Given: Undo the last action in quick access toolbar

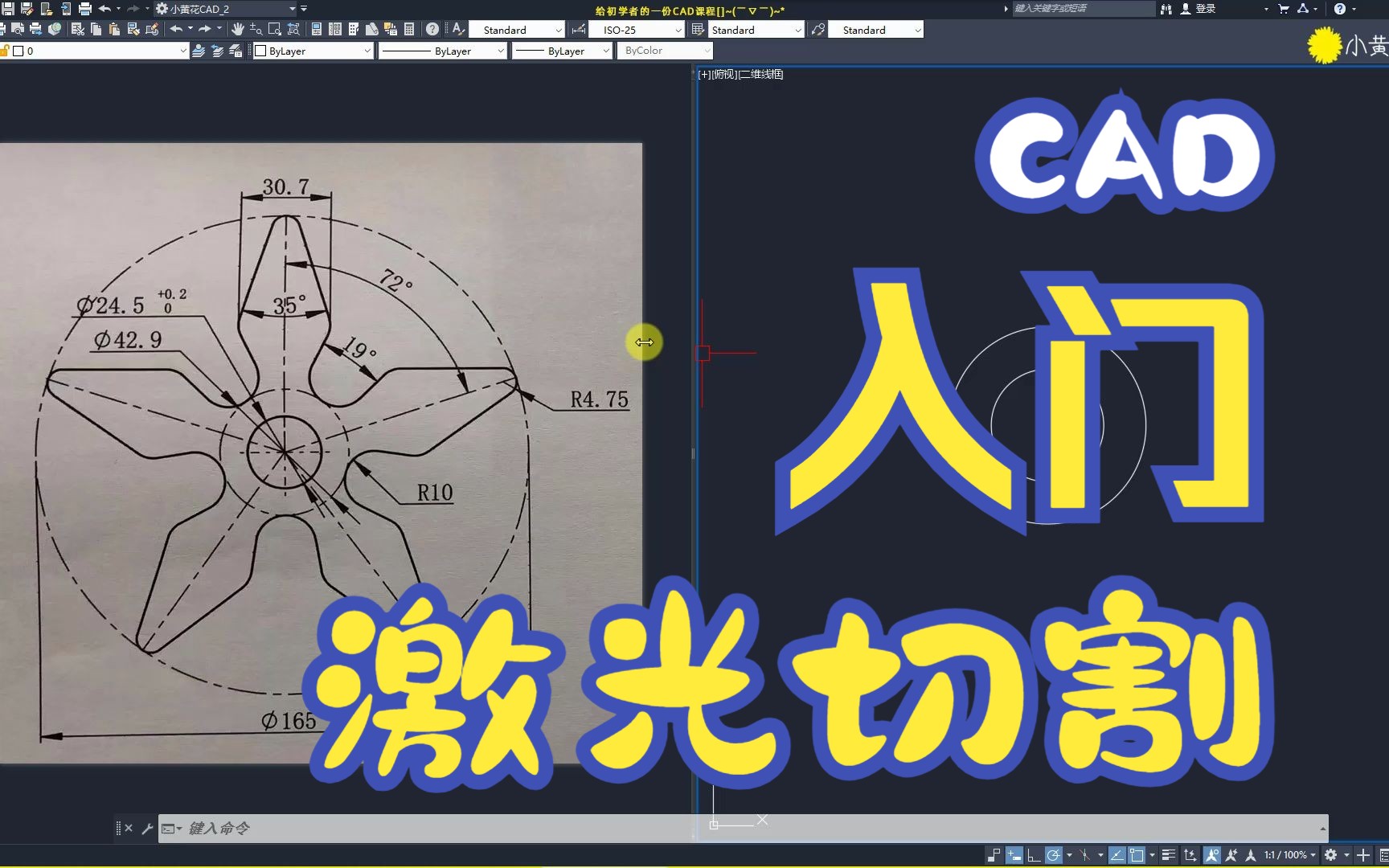Looking at the screenshot, I should 104,9.
